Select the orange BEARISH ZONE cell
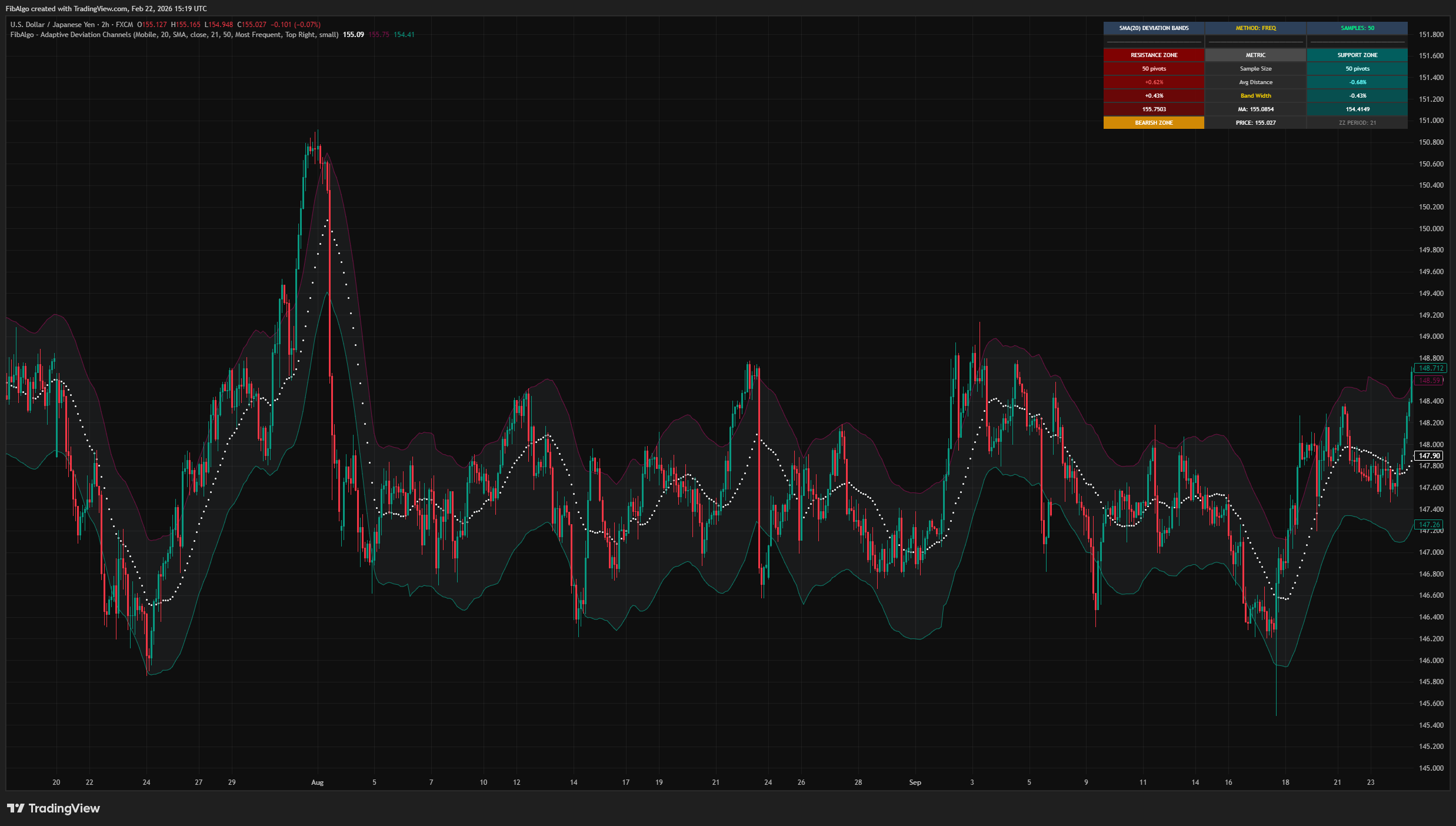Image resolution: width=1456 pixels, height=826 pixels. tap(1154, 122)
